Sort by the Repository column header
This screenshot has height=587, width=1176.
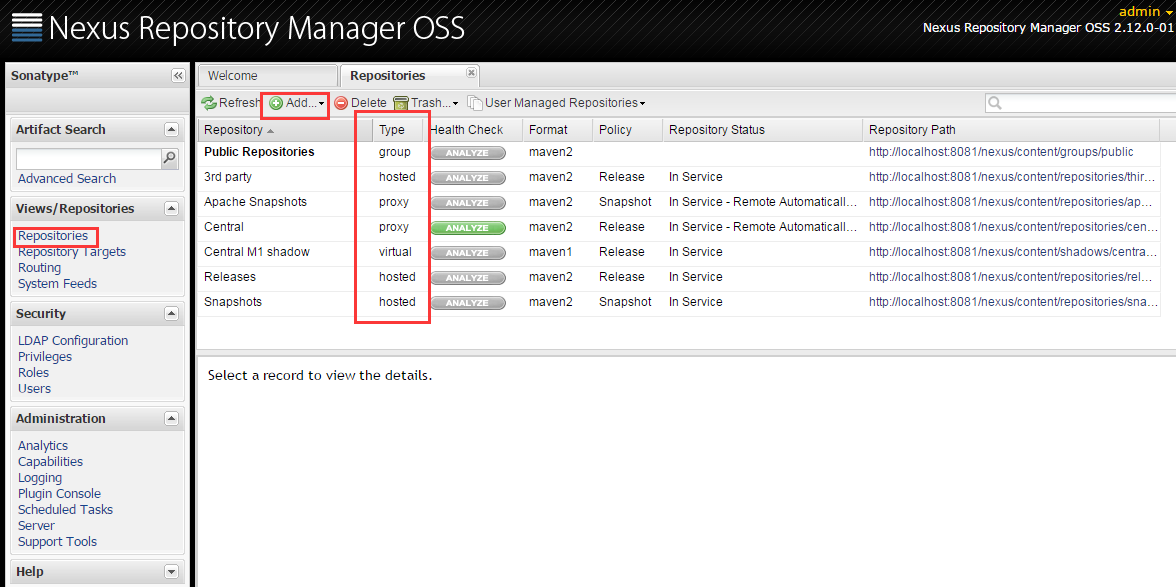pyautogui.click(x=234, y=130)
